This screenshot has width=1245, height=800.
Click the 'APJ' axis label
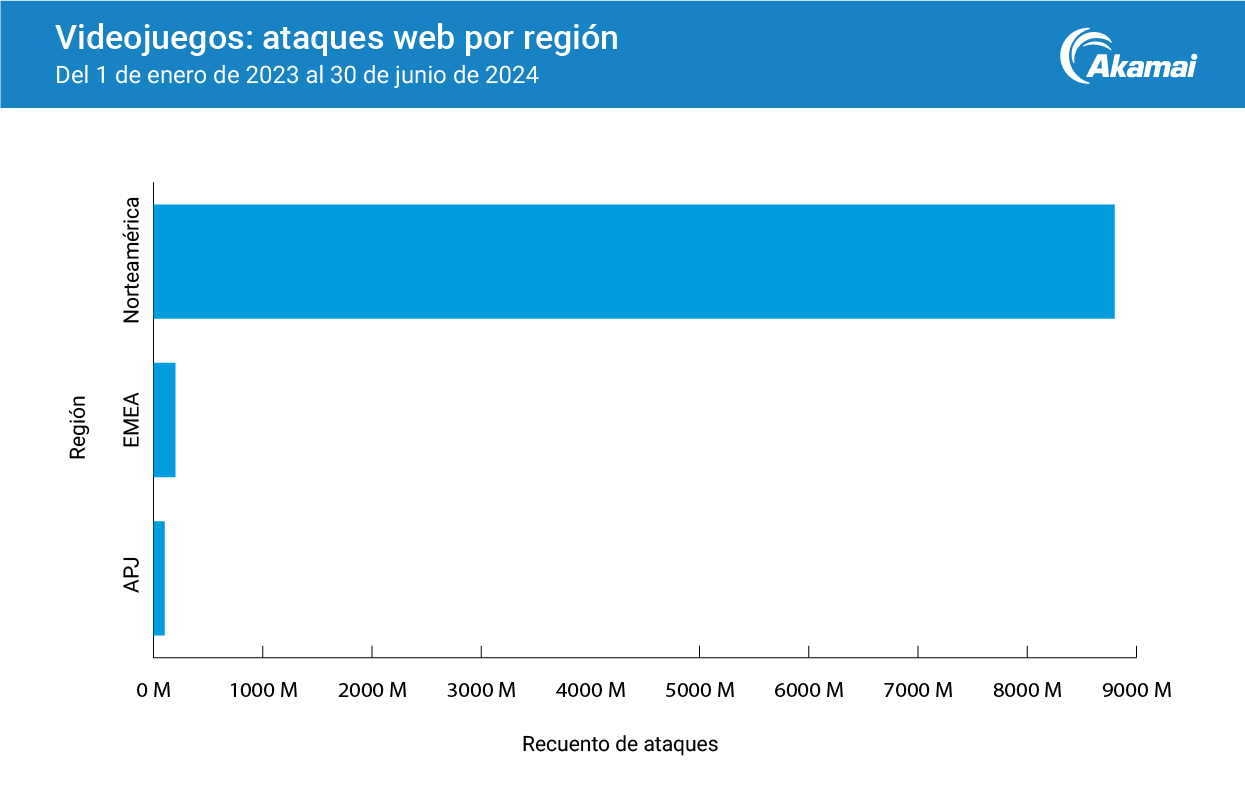point(131,578)
